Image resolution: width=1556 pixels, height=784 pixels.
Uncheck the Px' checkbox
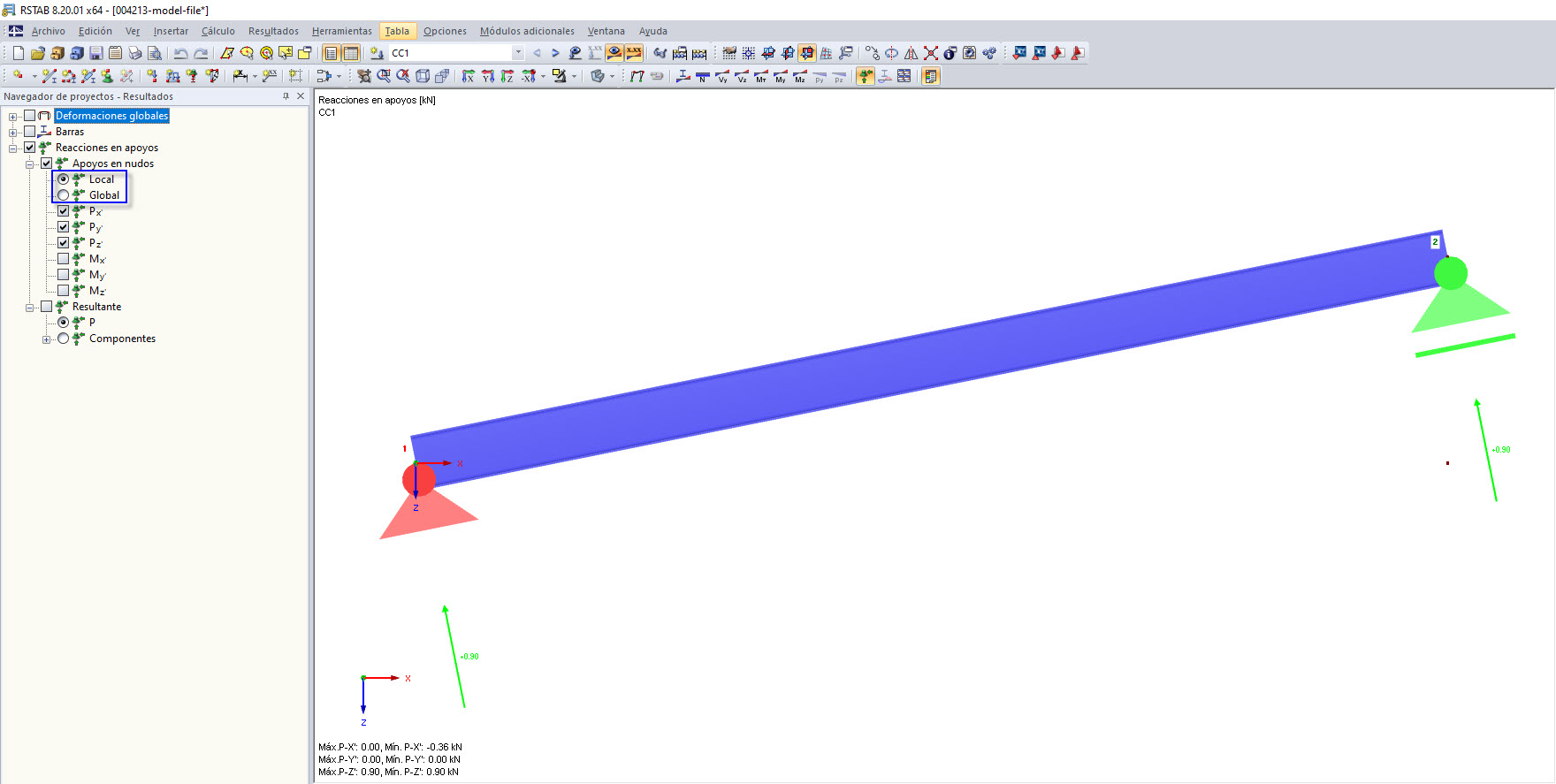click(64, 211)
